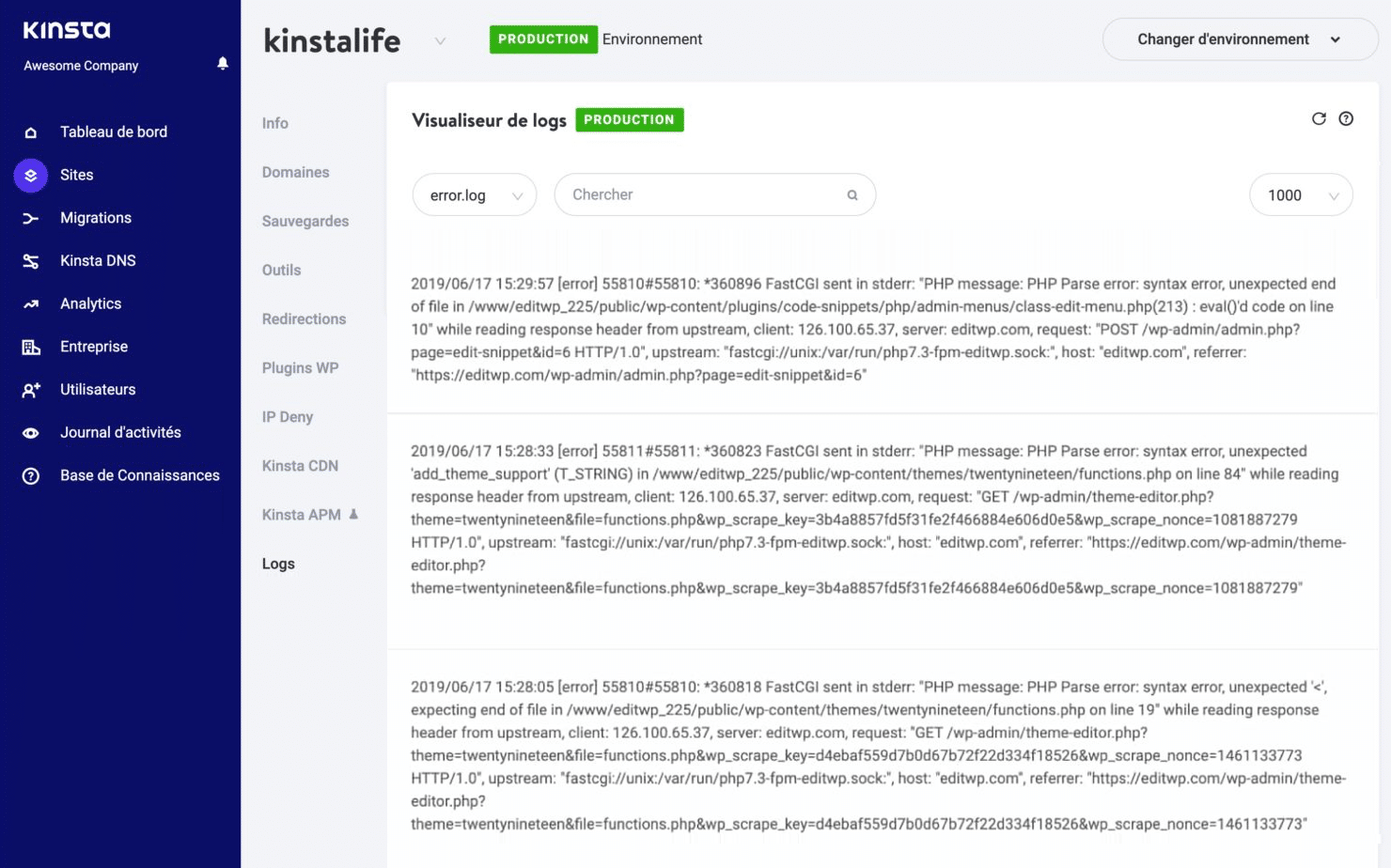Expand the Changer d'environnement dropdown

(x=1239, y=39)
